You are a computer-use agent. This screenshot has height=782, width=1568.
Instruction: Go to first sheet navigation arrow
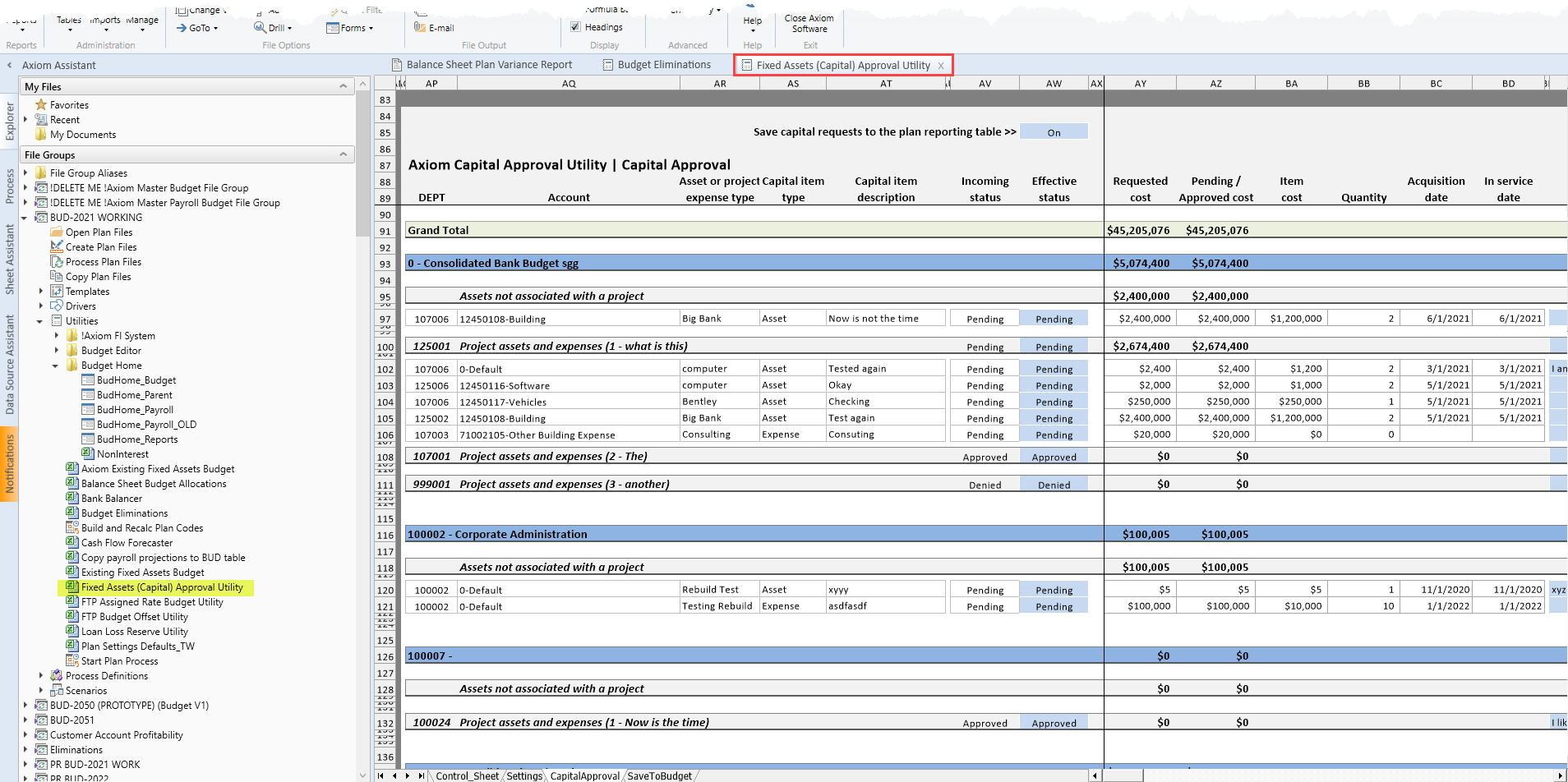[380, 775]
